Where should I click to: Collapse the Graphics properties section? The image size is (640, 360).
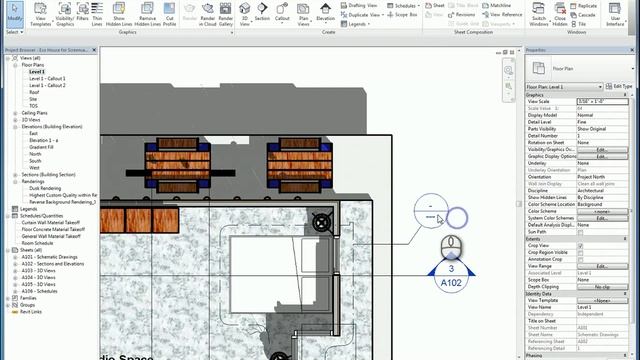pyautogui.click(x=624, y=95)
